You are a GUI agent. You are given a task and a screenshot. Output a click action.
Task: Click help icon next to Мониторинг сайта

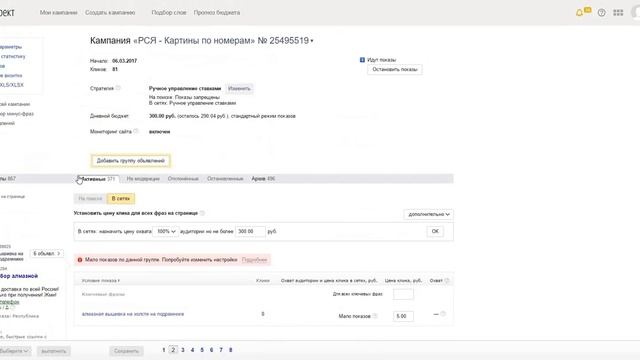pos(136,131)
